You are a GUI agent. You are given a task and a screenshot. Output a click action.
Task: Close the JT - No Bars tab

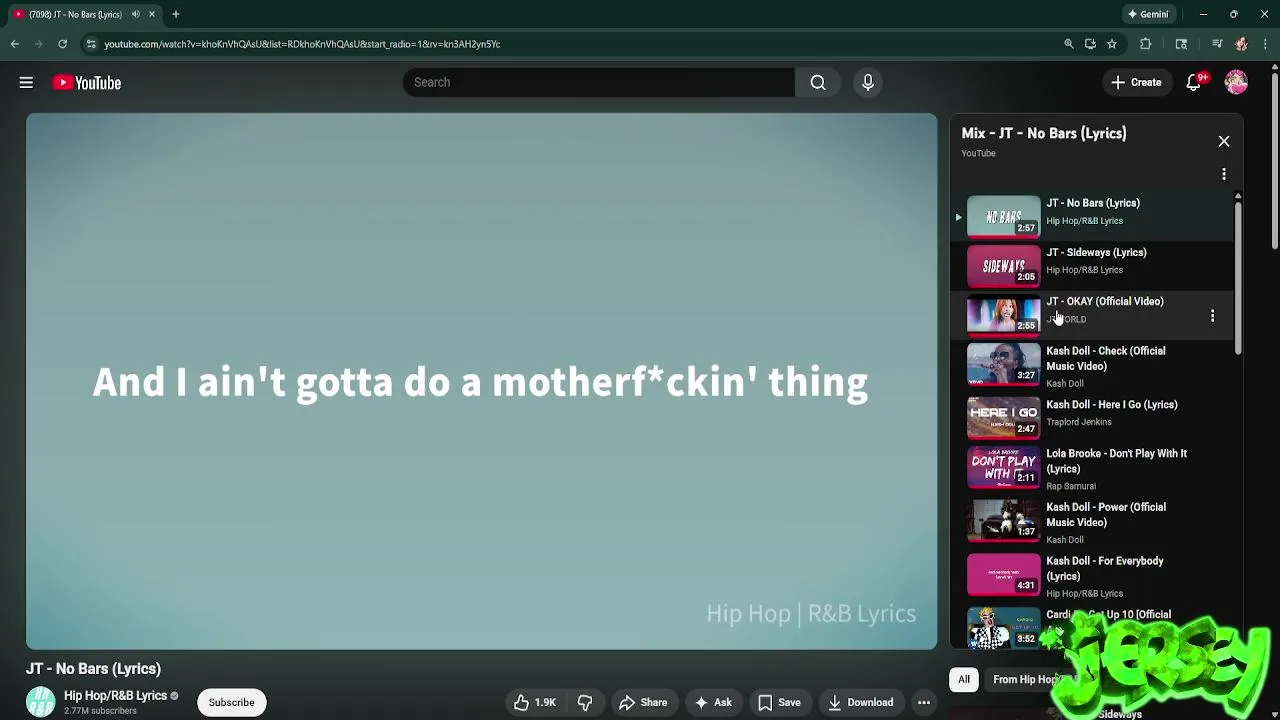coord(152,14)
